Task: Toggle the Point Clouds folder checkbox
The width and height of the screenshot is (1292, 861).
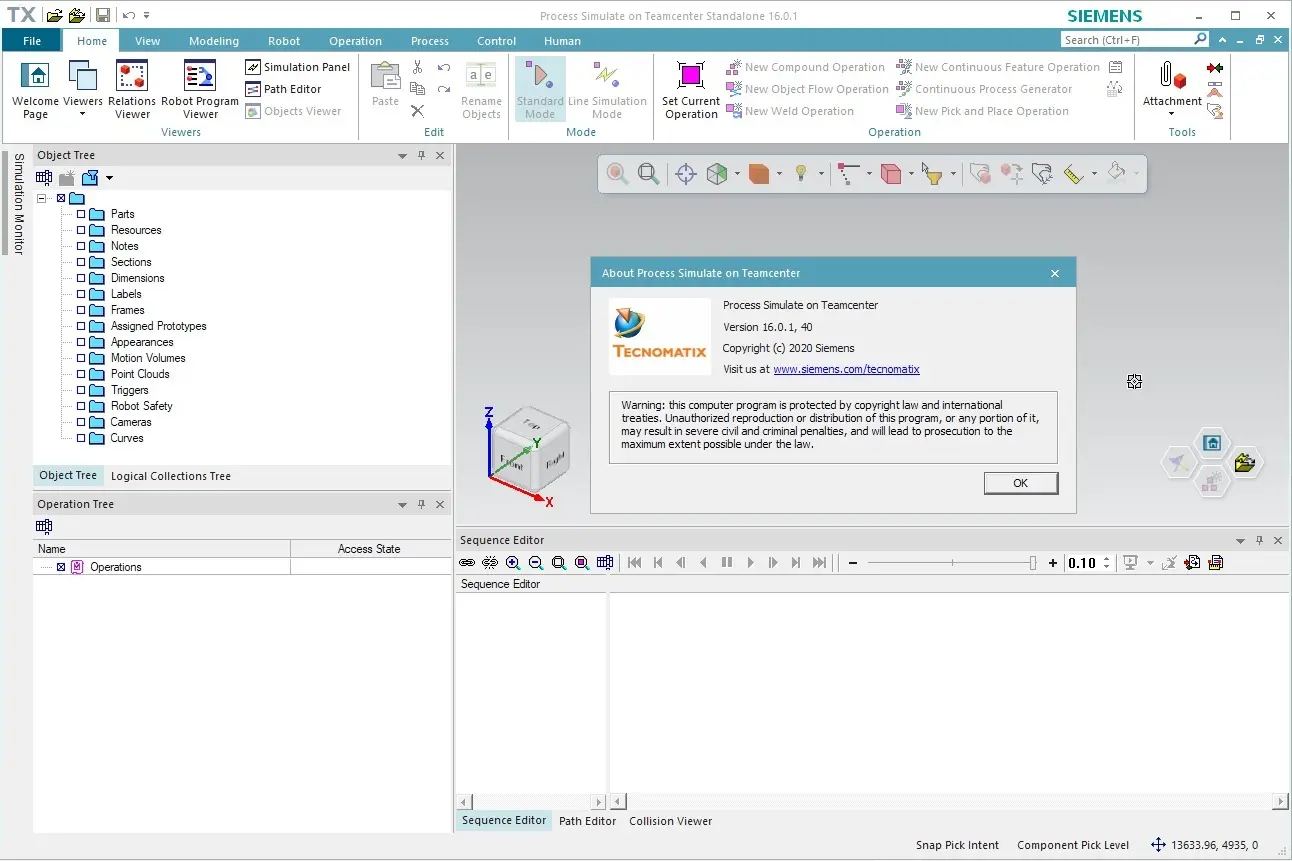Action: pyautogui.click(x=82, y=374)
